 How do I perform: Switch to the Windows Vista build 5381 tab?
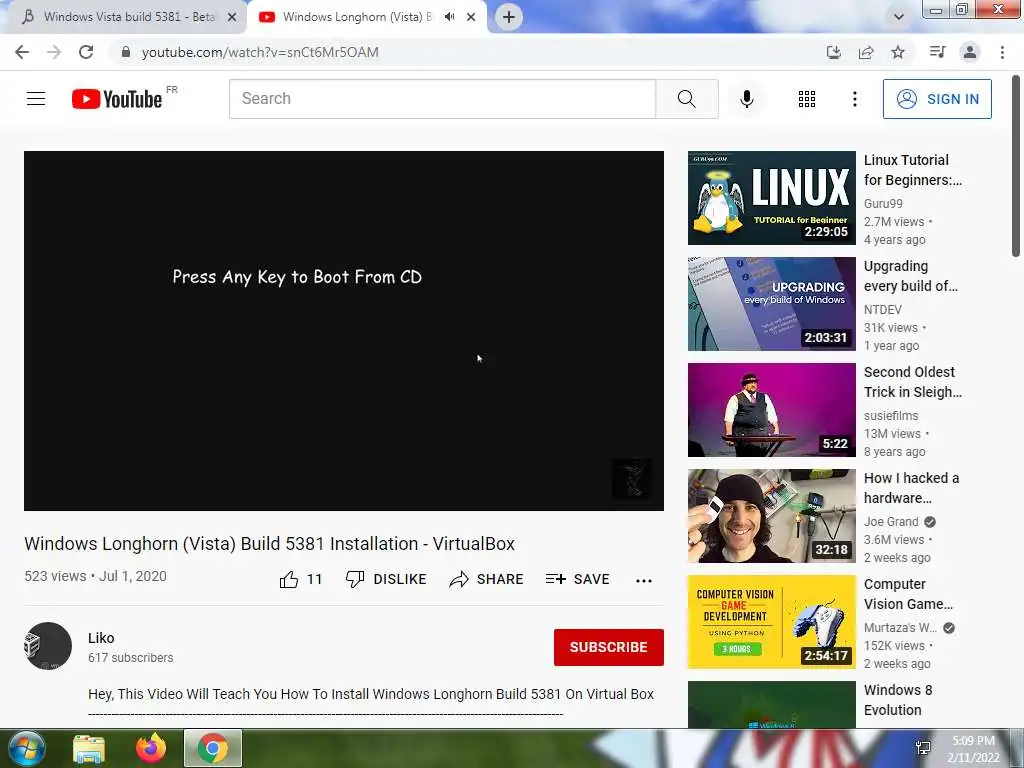pyautogui.click(x=123, y=17)
